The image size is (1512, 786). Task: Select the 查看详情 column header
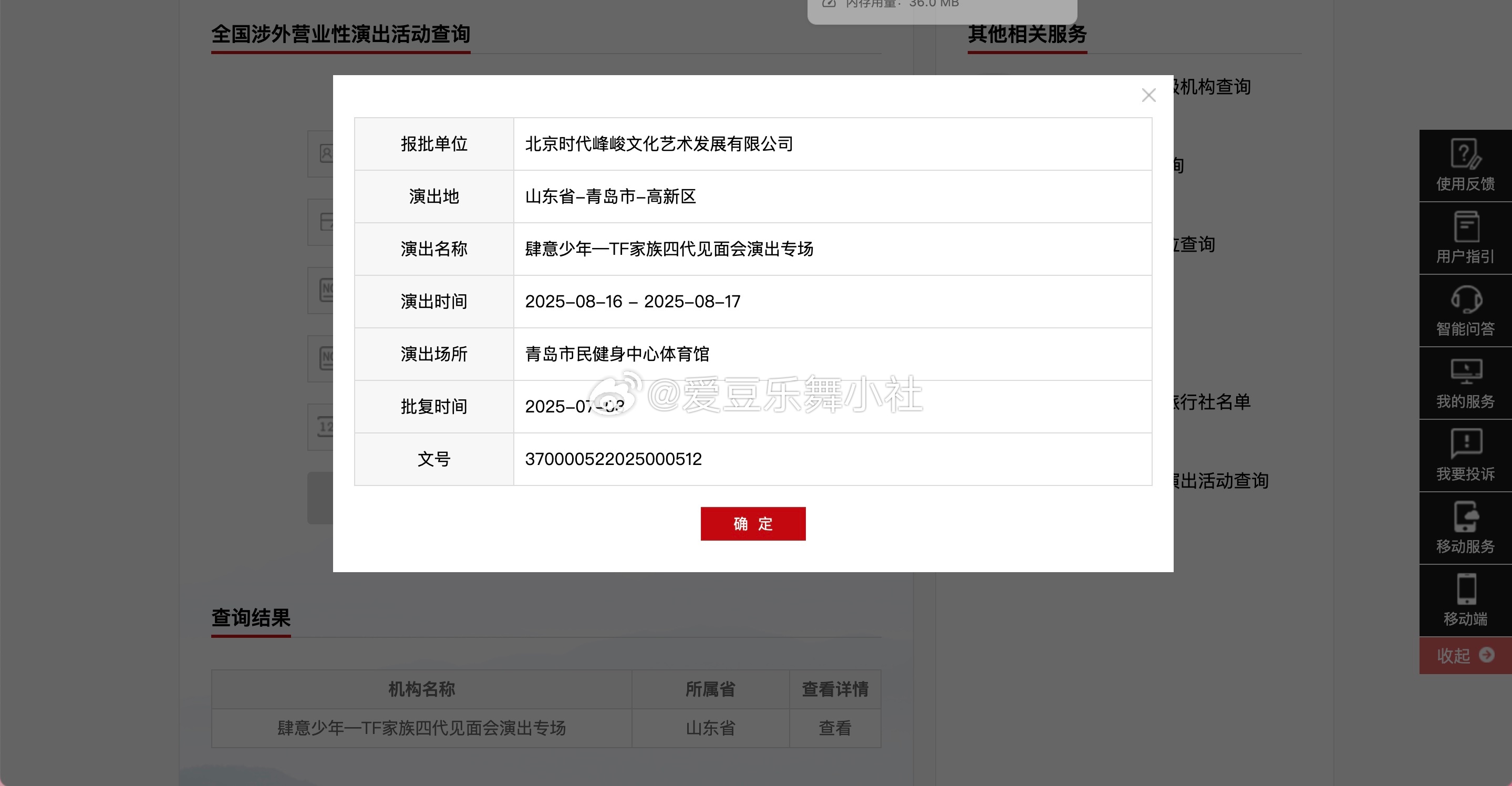coord(835,689)
